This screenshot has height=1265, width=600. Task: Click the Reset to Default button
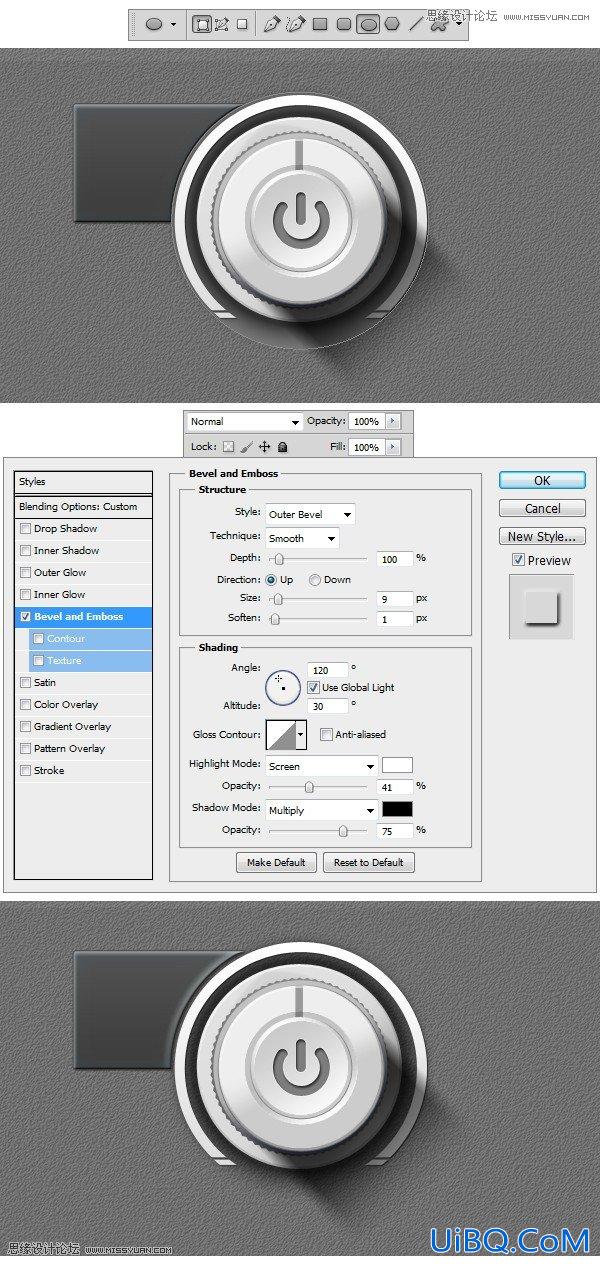coord(368,862)
